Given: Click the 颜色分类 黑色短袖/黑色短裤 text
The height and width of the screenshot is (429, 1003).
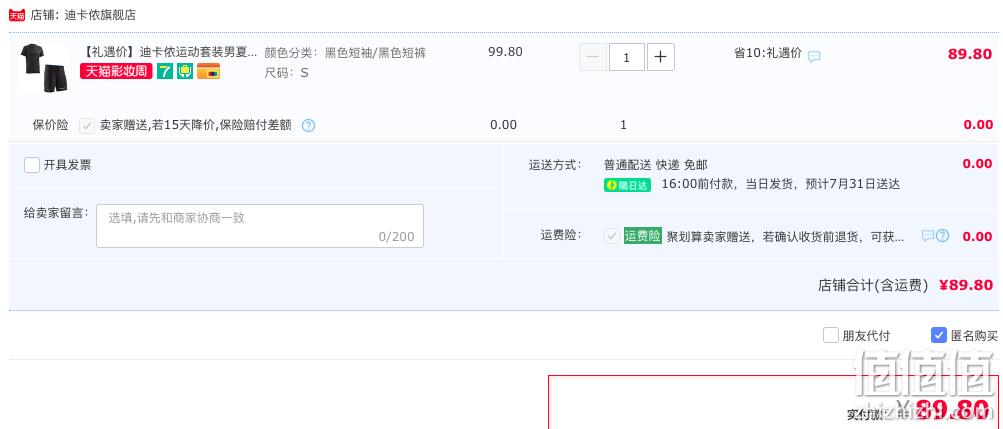Looking at the screenshot, I should point(345,53).
